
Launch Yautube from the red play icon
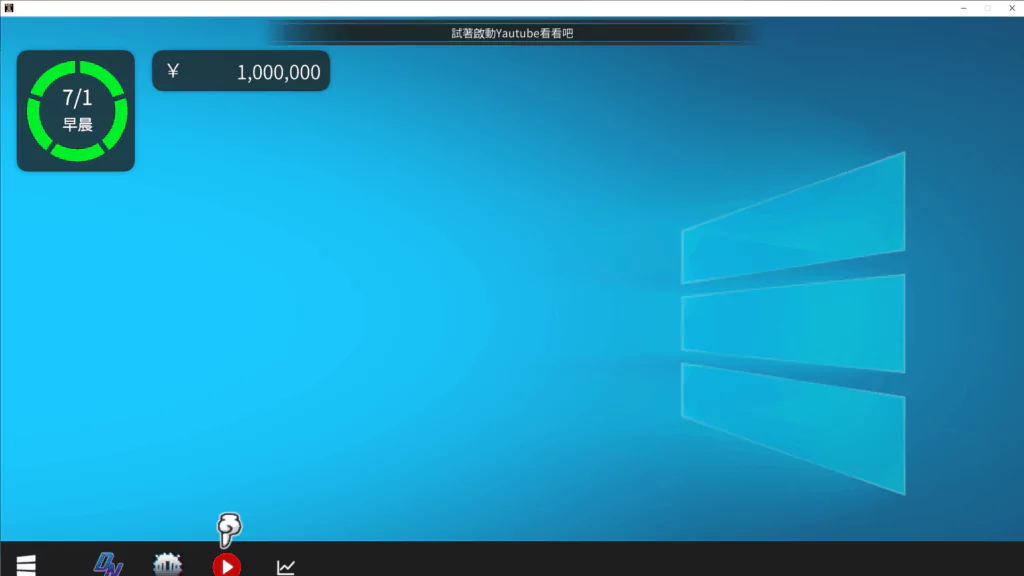226,565
